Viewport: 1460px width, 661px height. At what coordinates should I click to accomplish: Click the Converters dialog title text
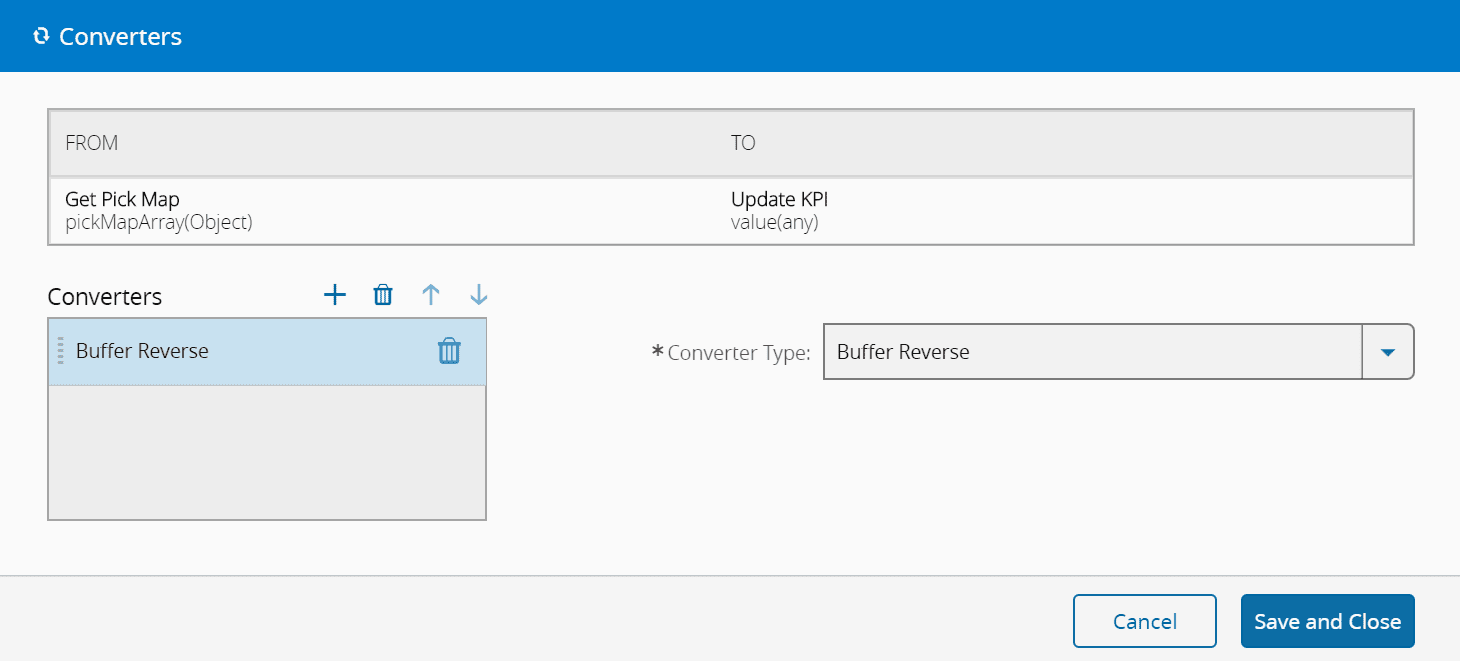(120, 37)
